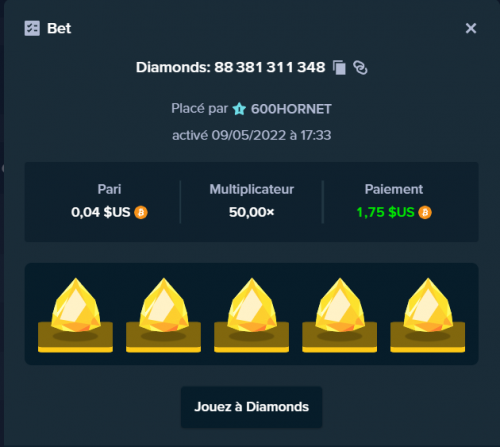500x447 pixels.
Task: Click the Jouez à Diamonds button
Action: click(251, 407)
